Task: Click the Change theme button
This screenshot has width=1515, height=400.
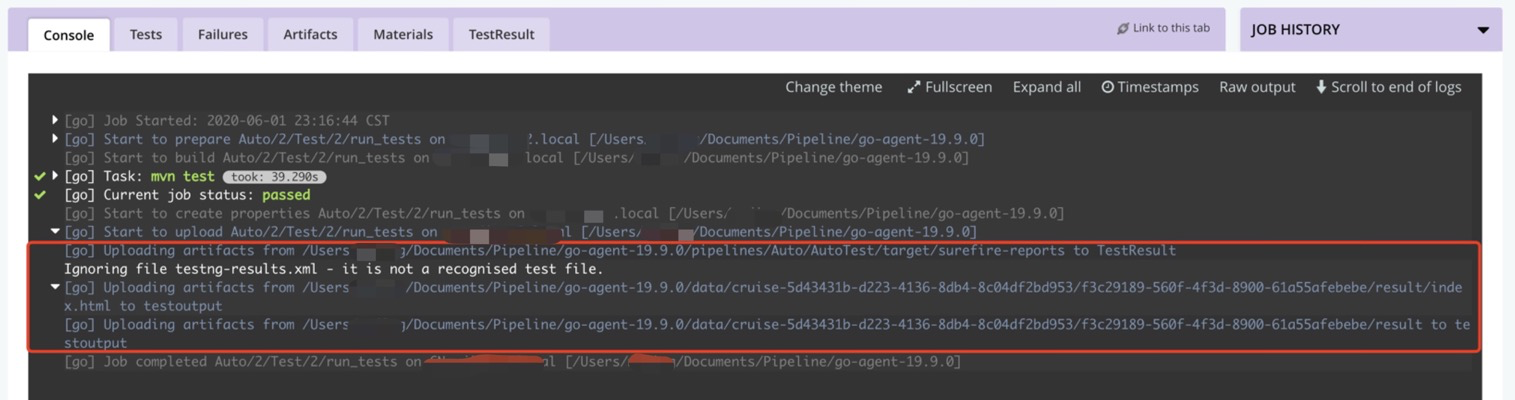Action: (x=833, y=87)
